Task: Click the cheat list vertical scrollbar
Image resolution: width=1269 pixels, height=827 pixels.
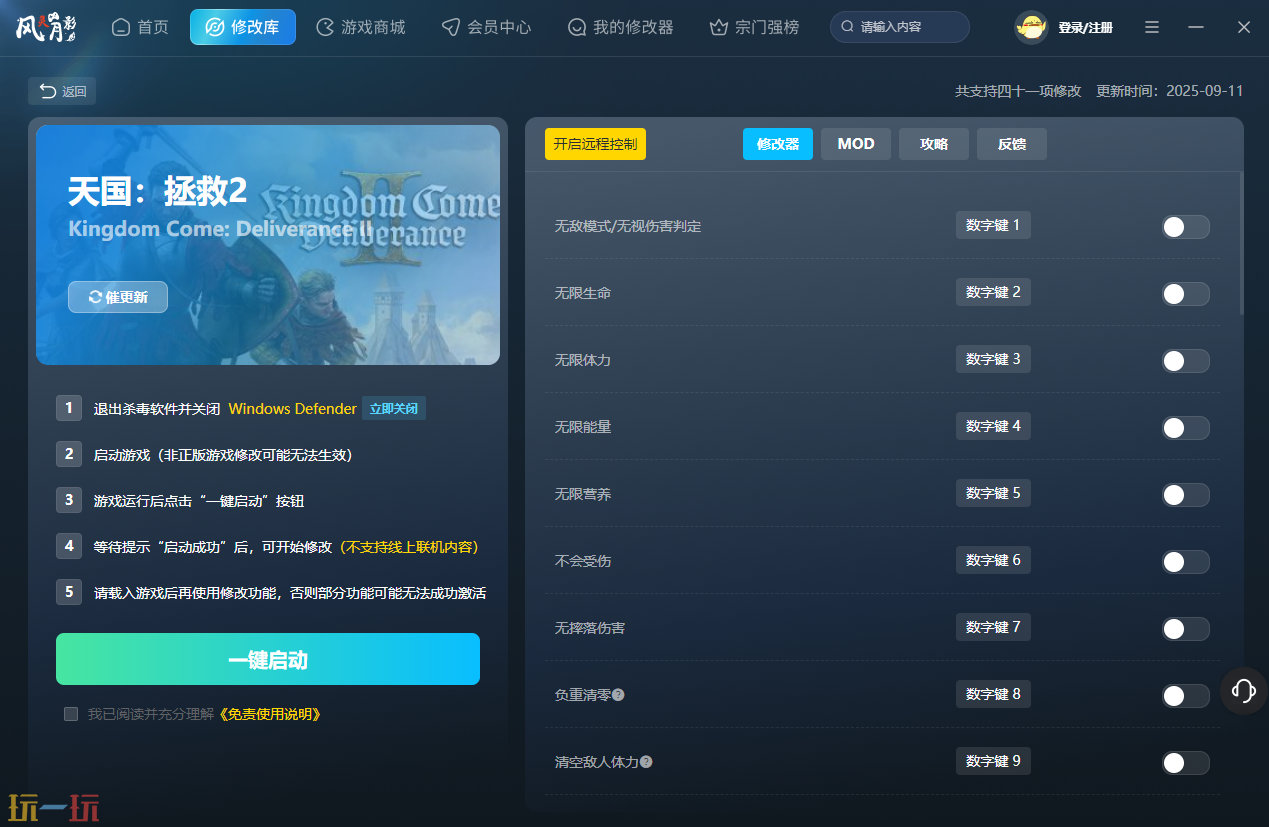Action: (x=1241, y=243)
